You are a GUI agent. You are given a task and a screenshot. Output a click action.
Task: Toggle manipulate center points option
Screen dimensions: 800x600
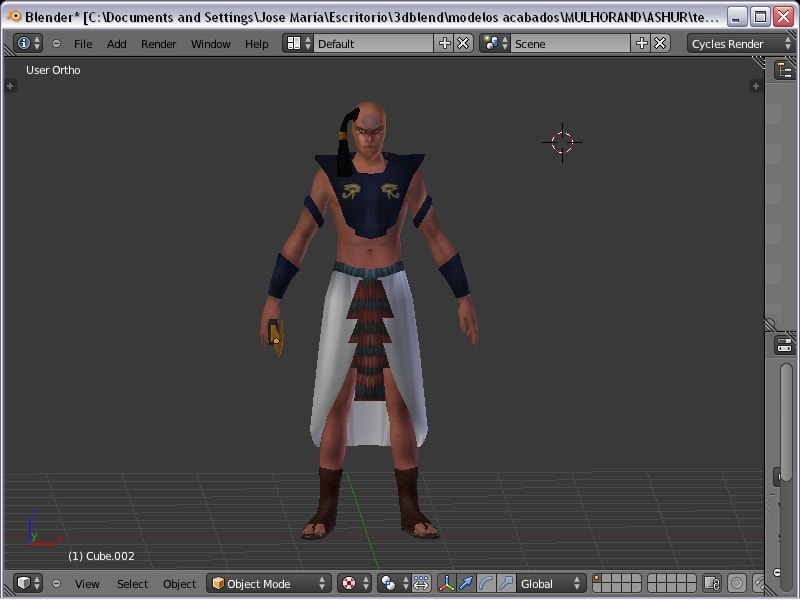pyautogui.click(x=421, y=583)
